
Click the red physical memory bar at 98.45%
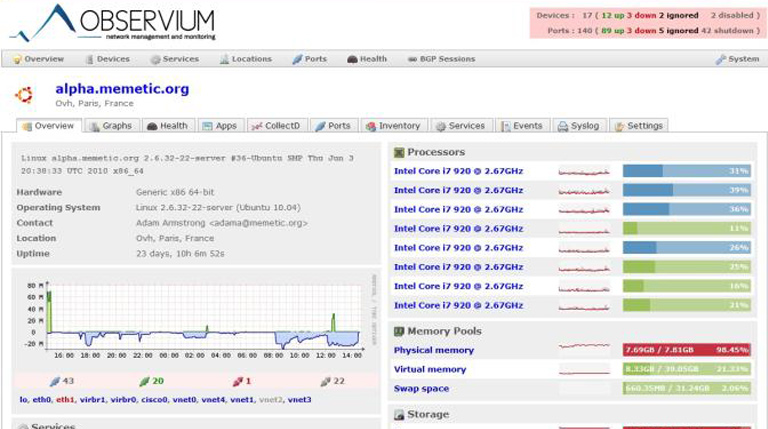[687, 350]
